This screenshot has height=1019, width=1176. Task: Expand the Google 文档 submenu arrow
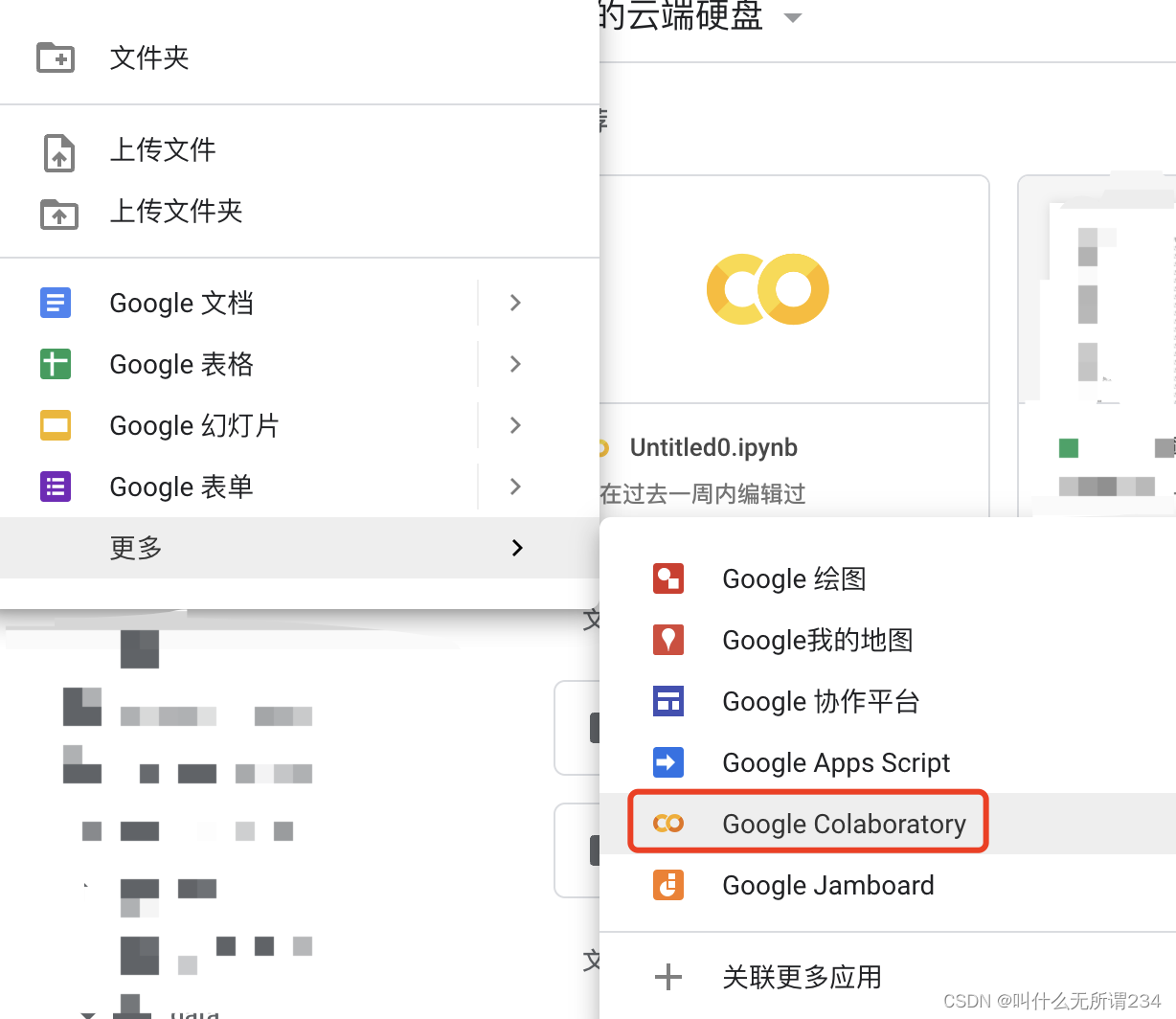[515, 303]
